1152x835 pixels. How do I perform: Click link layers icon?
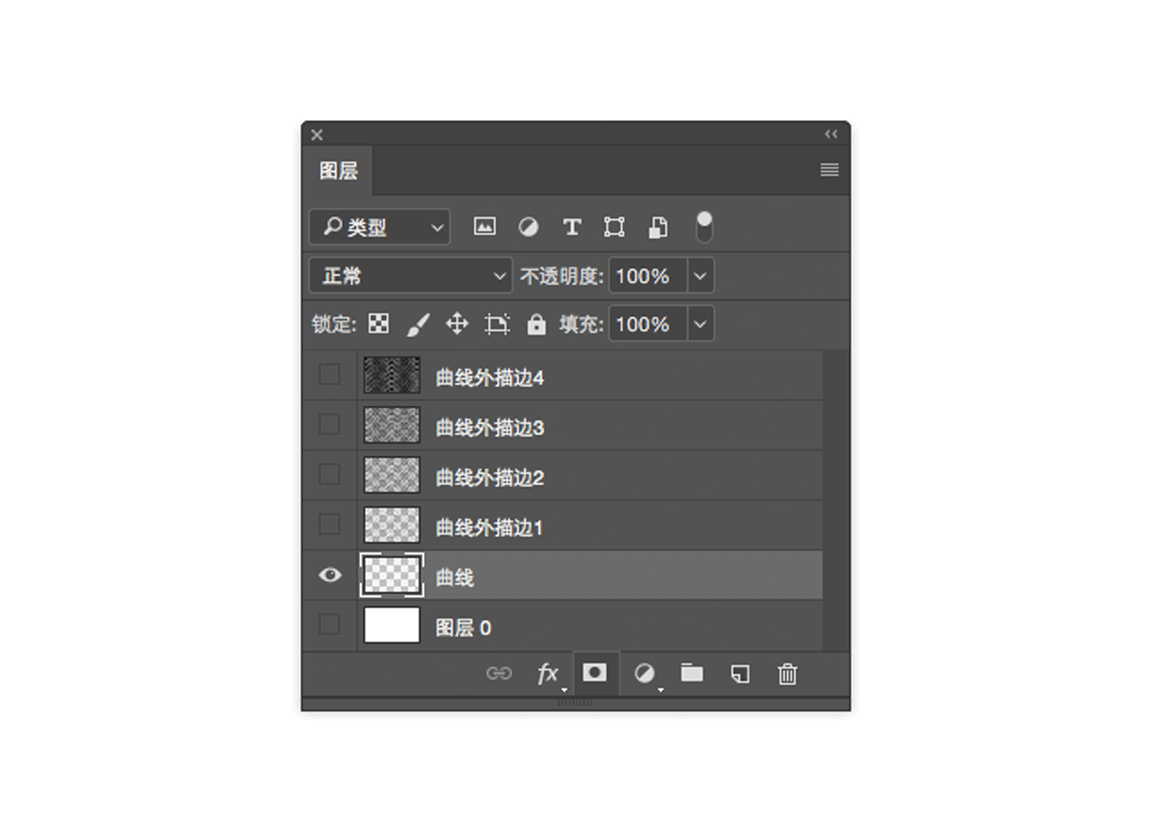click(499, 673)
